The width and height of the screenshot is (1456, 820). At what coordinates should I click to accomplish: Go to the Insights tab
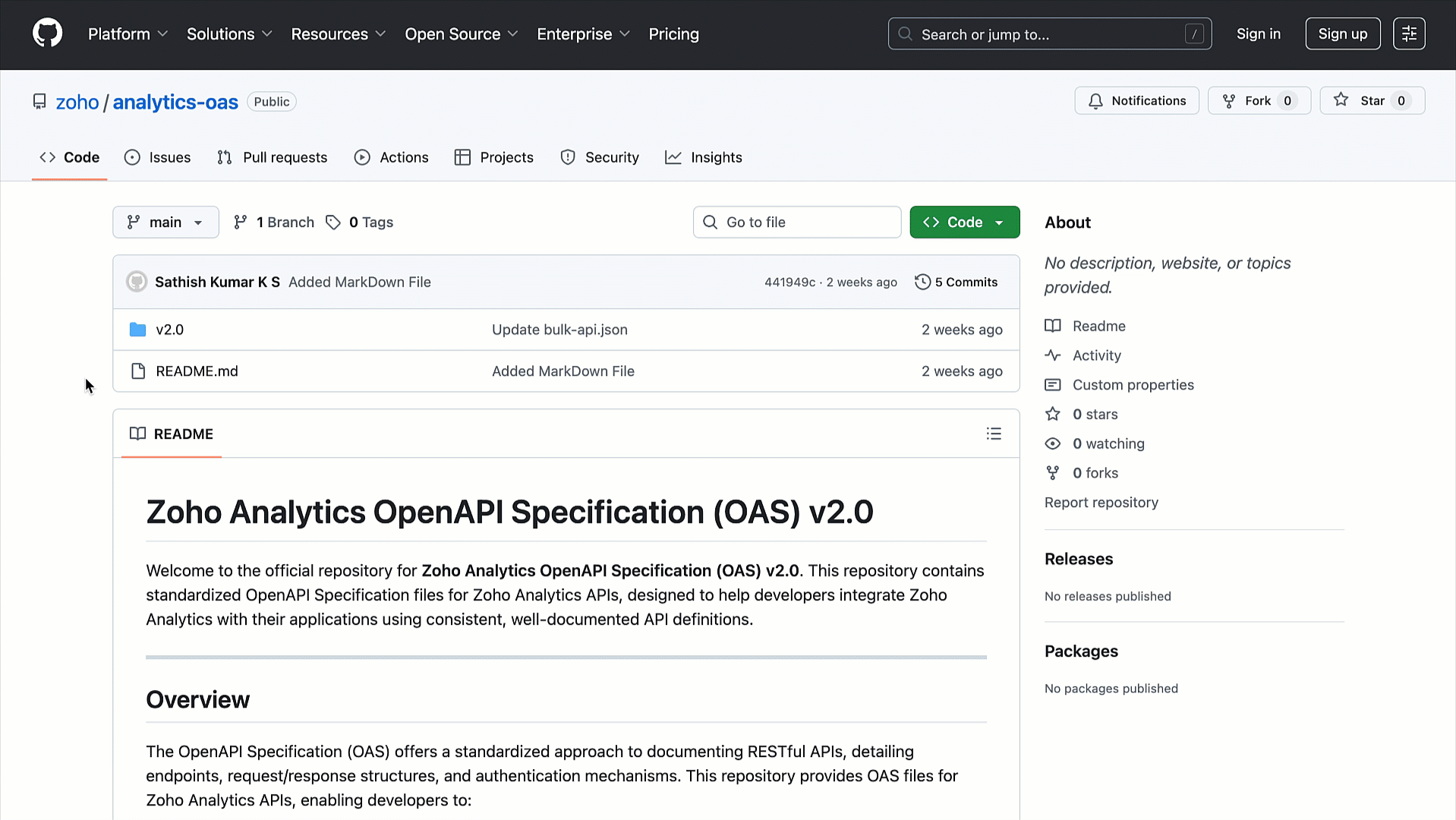click(704, 157)
